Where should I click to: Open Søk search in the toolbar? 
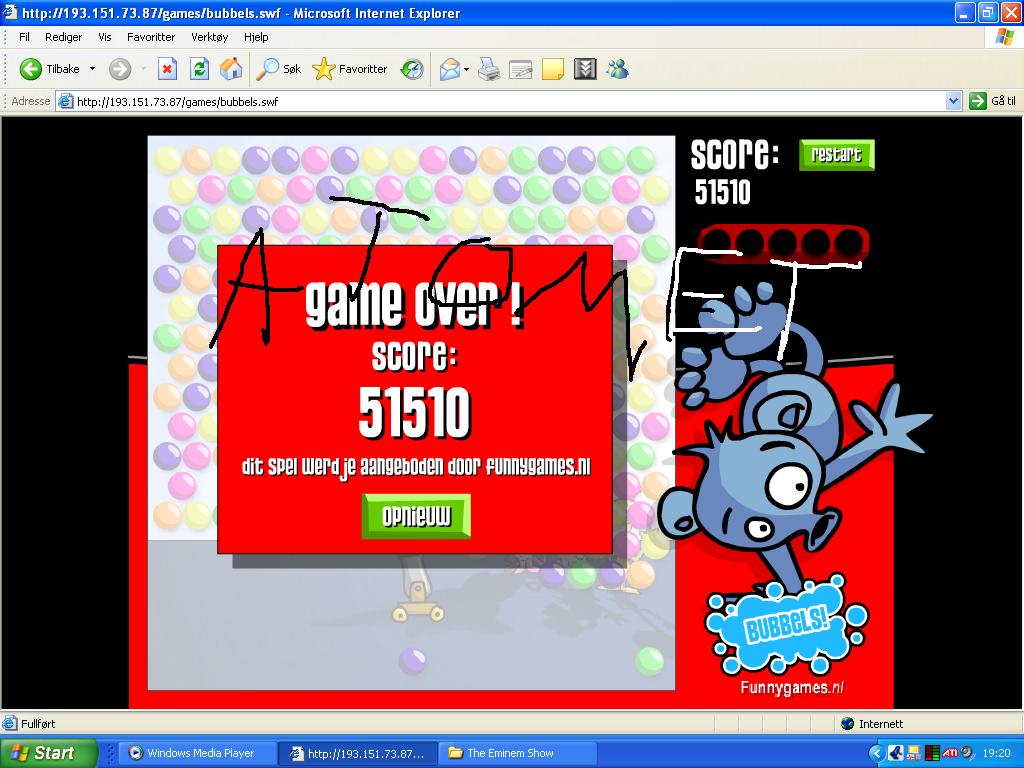click(x=278, y=69)
